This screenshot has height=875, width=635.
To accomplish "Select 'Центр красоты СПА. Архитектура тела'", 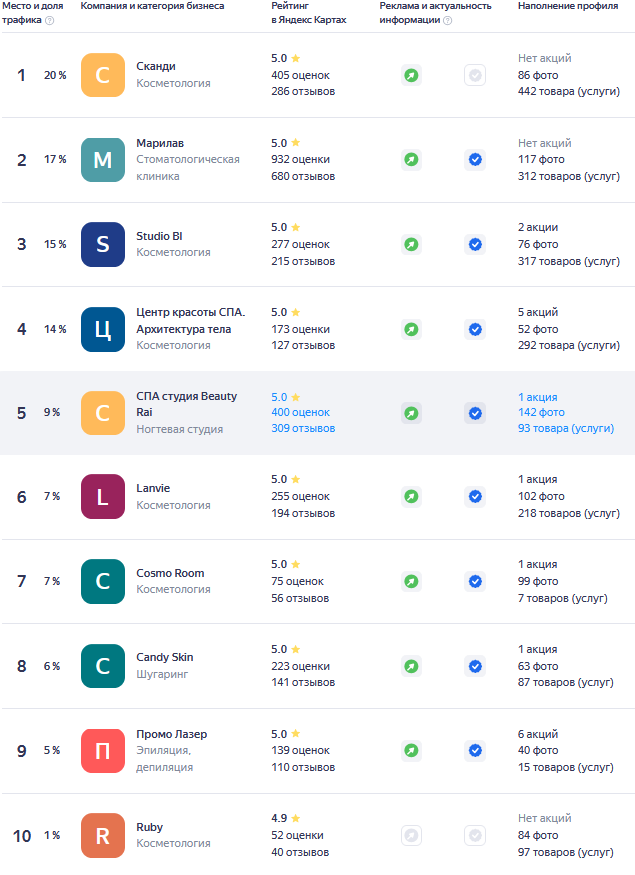I will 190,321.
